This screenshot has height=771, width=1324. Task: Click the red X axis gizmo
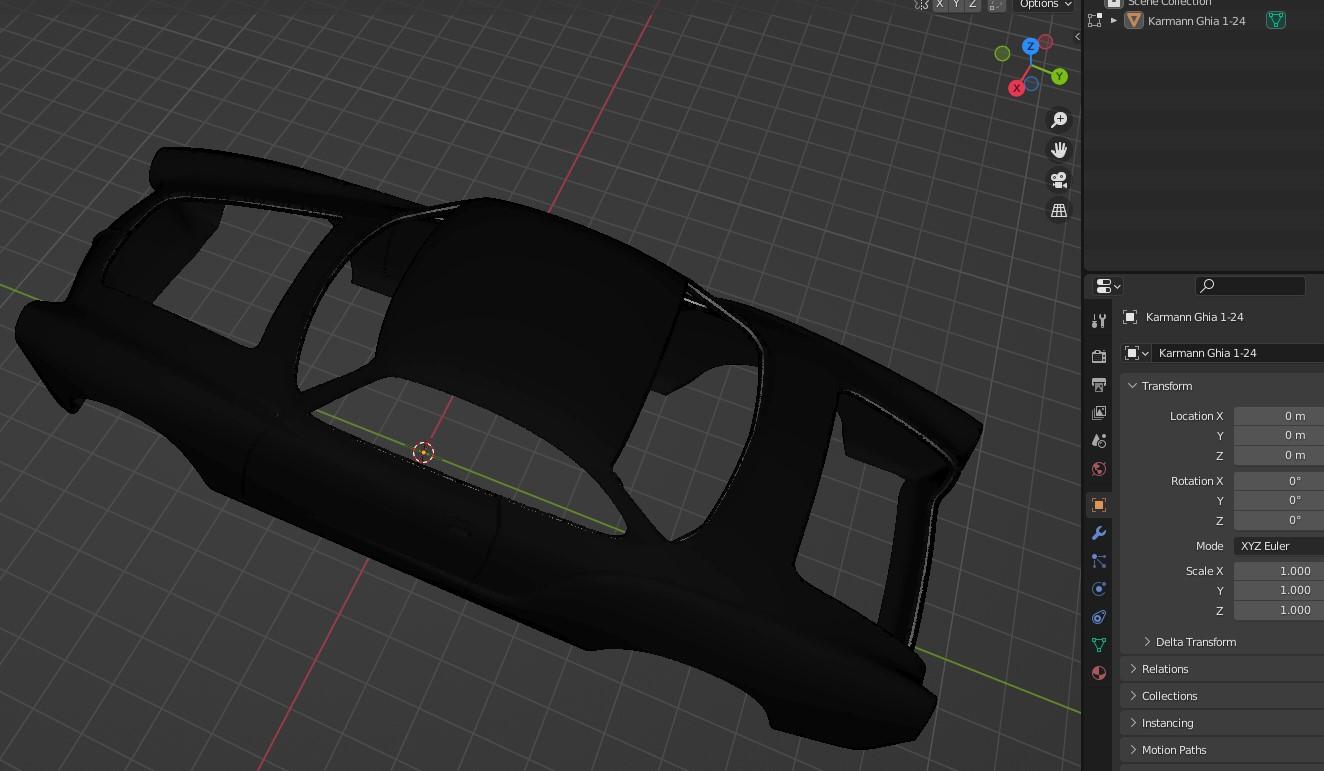coord(1016,88)
